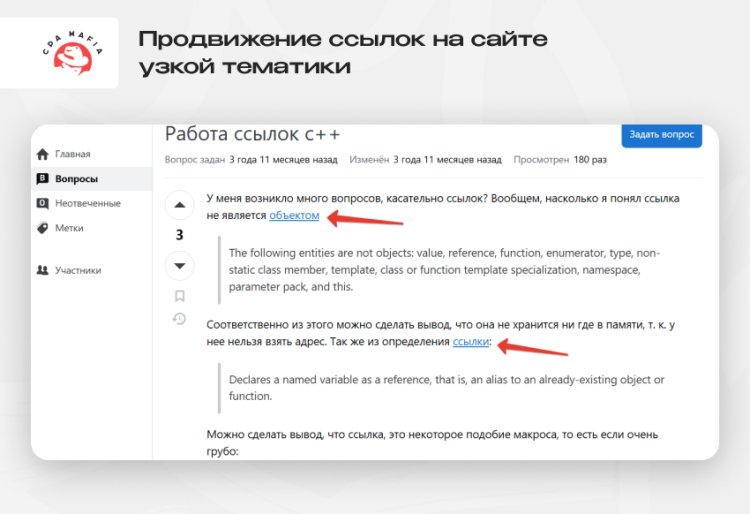The height and width of the screenshot is (514, 750).
Task: Open the Участники sidebar item
Action: coord(78,270)
